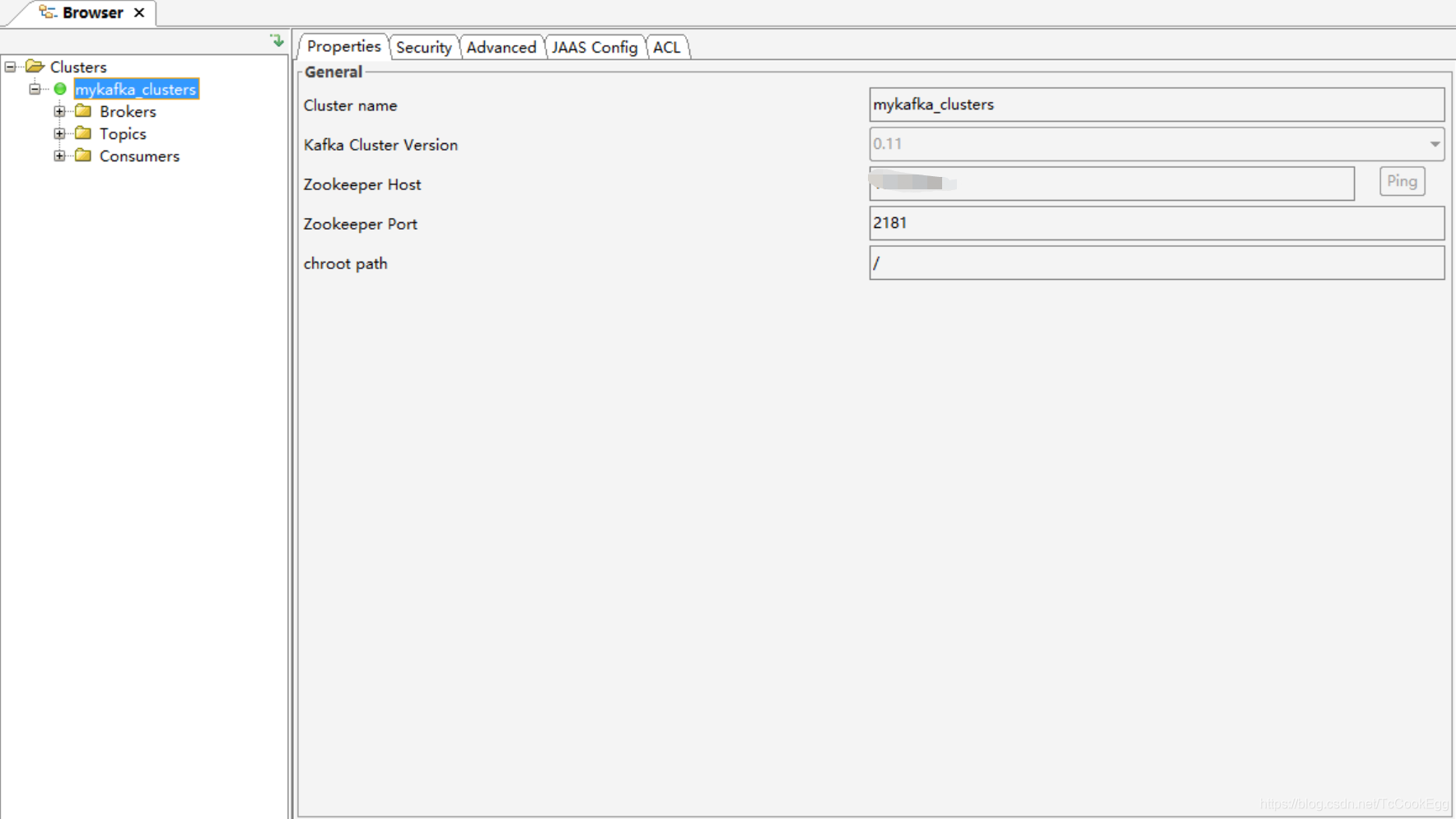Screen dimensions: 1456x819
Task: Expand the Consumers node
Action: click(59, 156)
